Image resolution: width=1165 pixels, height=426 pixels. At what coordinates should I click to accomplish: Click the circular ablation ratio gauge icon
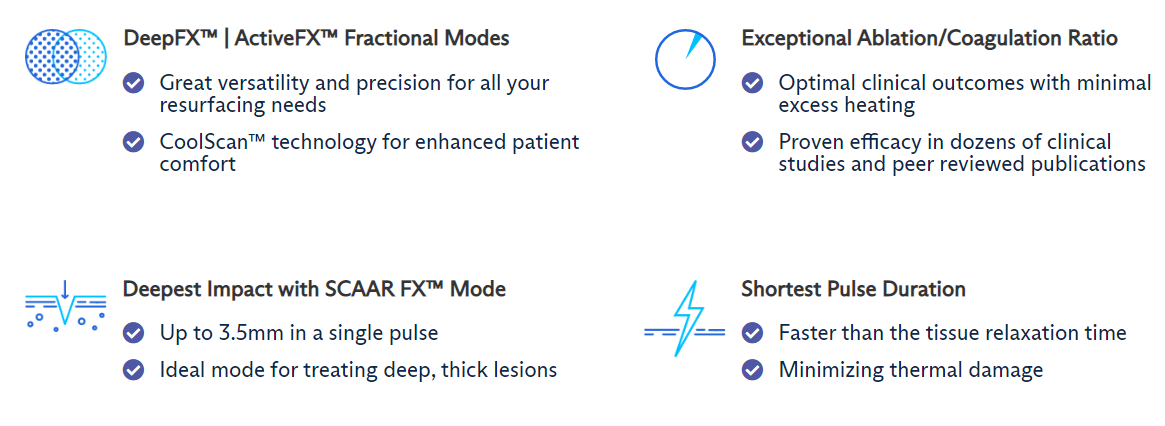click(x=685, y=59)
